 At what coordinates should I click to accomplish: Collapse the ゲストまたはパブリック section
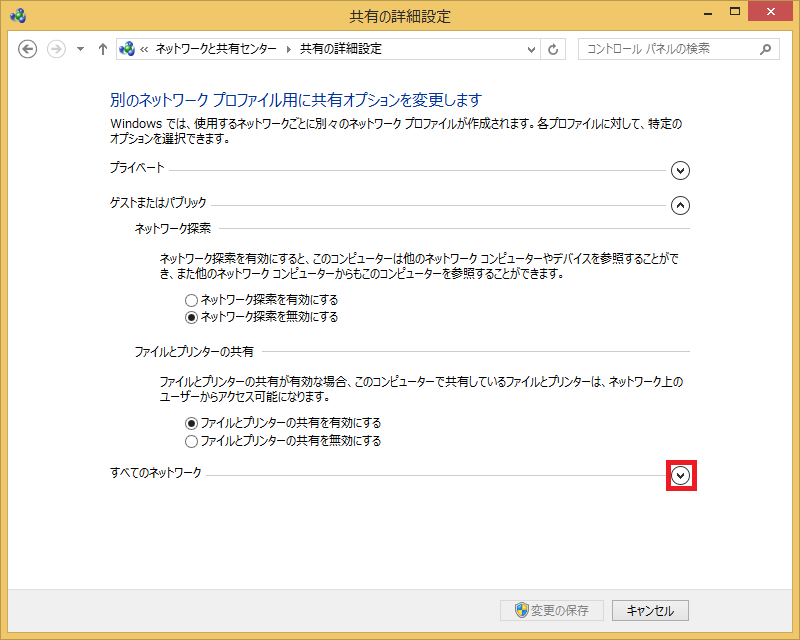coord(680,205)
